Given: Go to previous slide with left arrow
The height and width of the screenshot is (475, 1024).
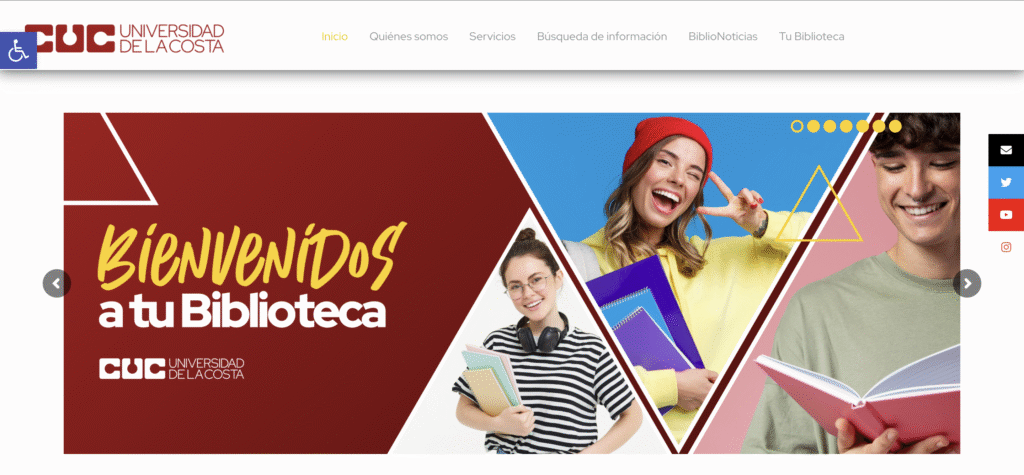Looking at the screenshot, I should (x=57, y=284).
